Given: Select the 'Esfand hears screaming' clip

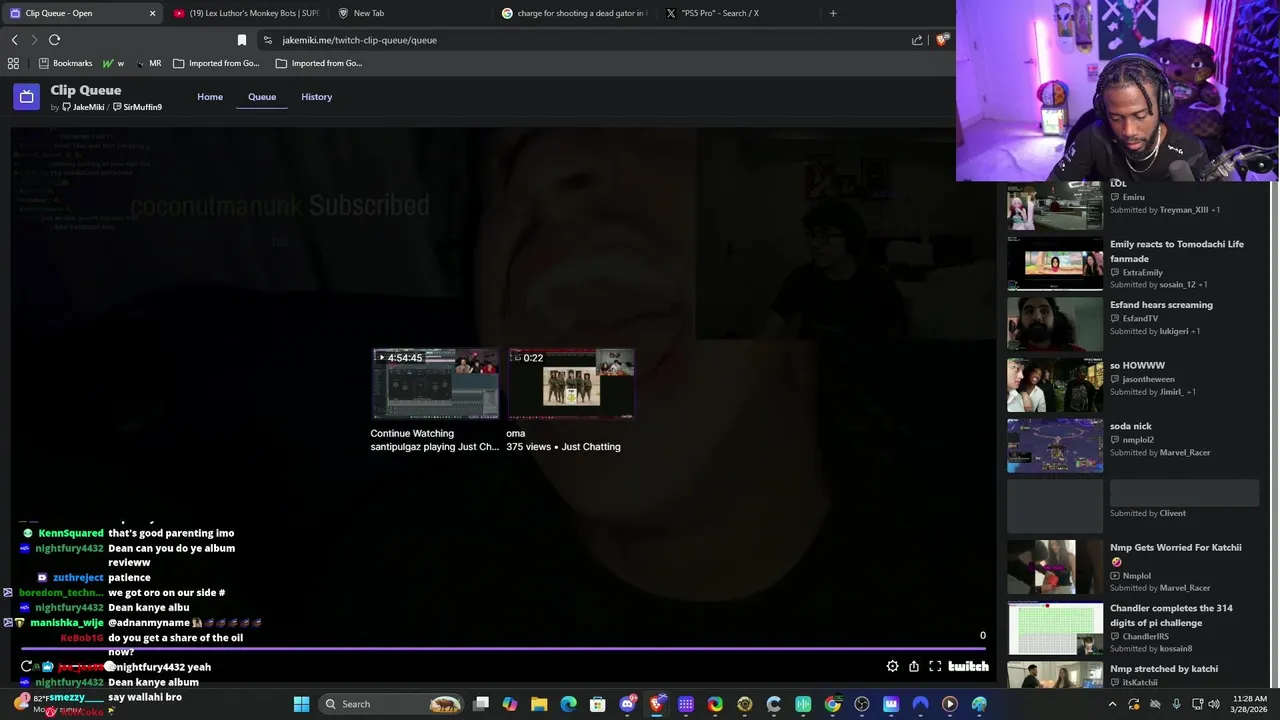Looking at the screenshot, I should (x=1132, y=324).
